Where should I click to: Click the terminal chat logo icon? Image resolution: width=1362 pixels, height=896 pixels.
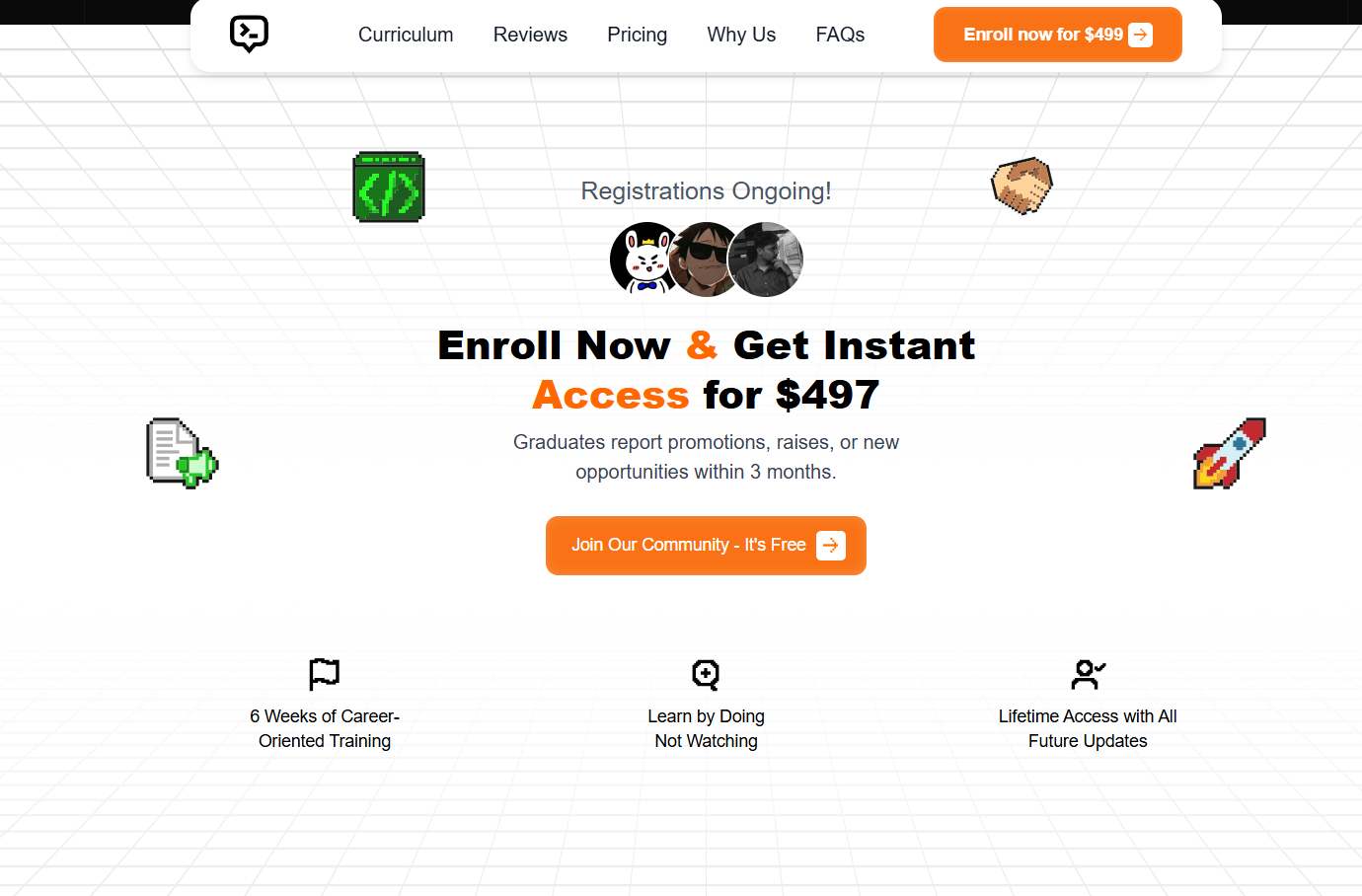point(249,35)
